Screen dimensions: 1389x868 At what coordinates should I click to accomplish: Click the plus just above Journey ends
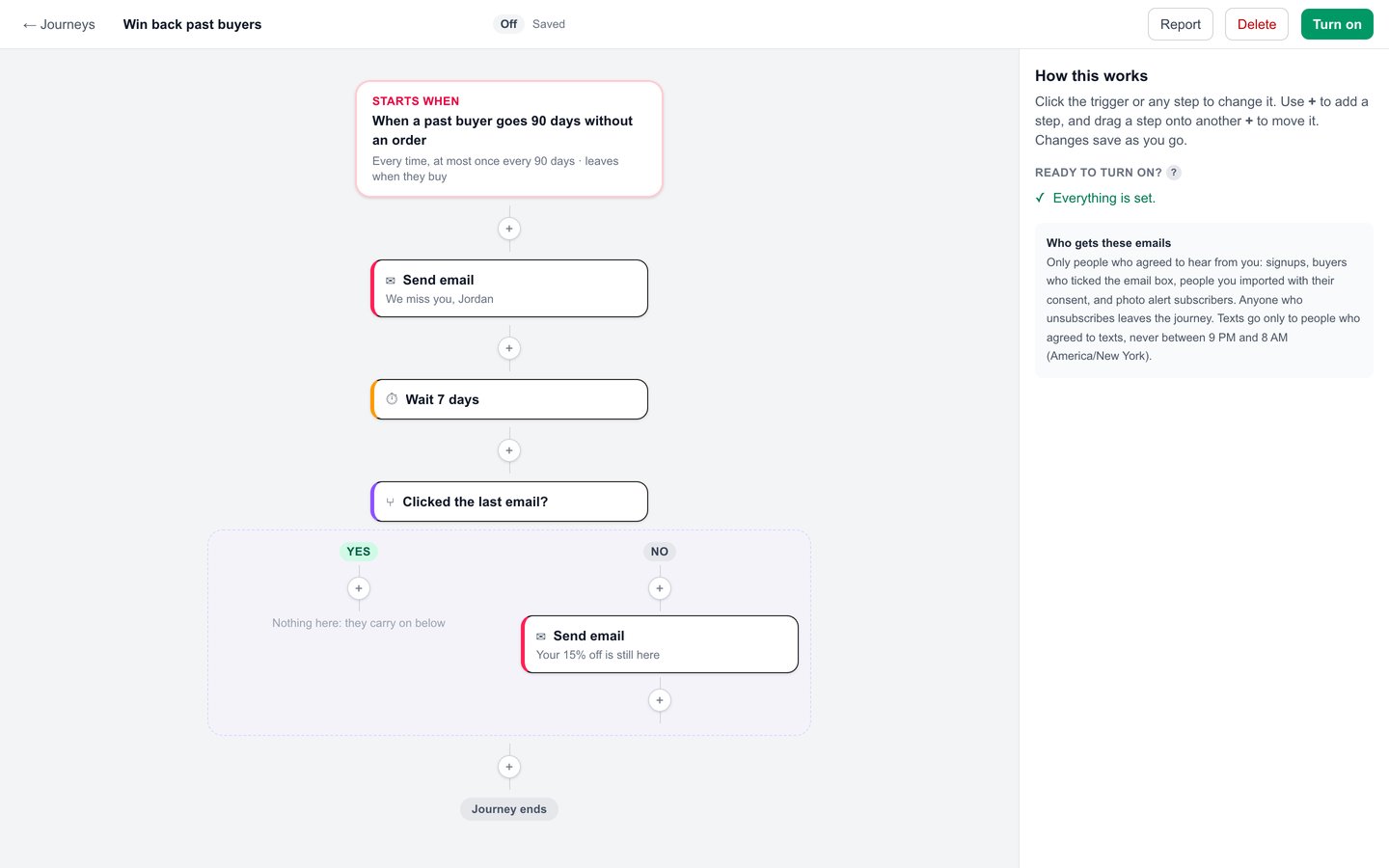click(509, 767)
